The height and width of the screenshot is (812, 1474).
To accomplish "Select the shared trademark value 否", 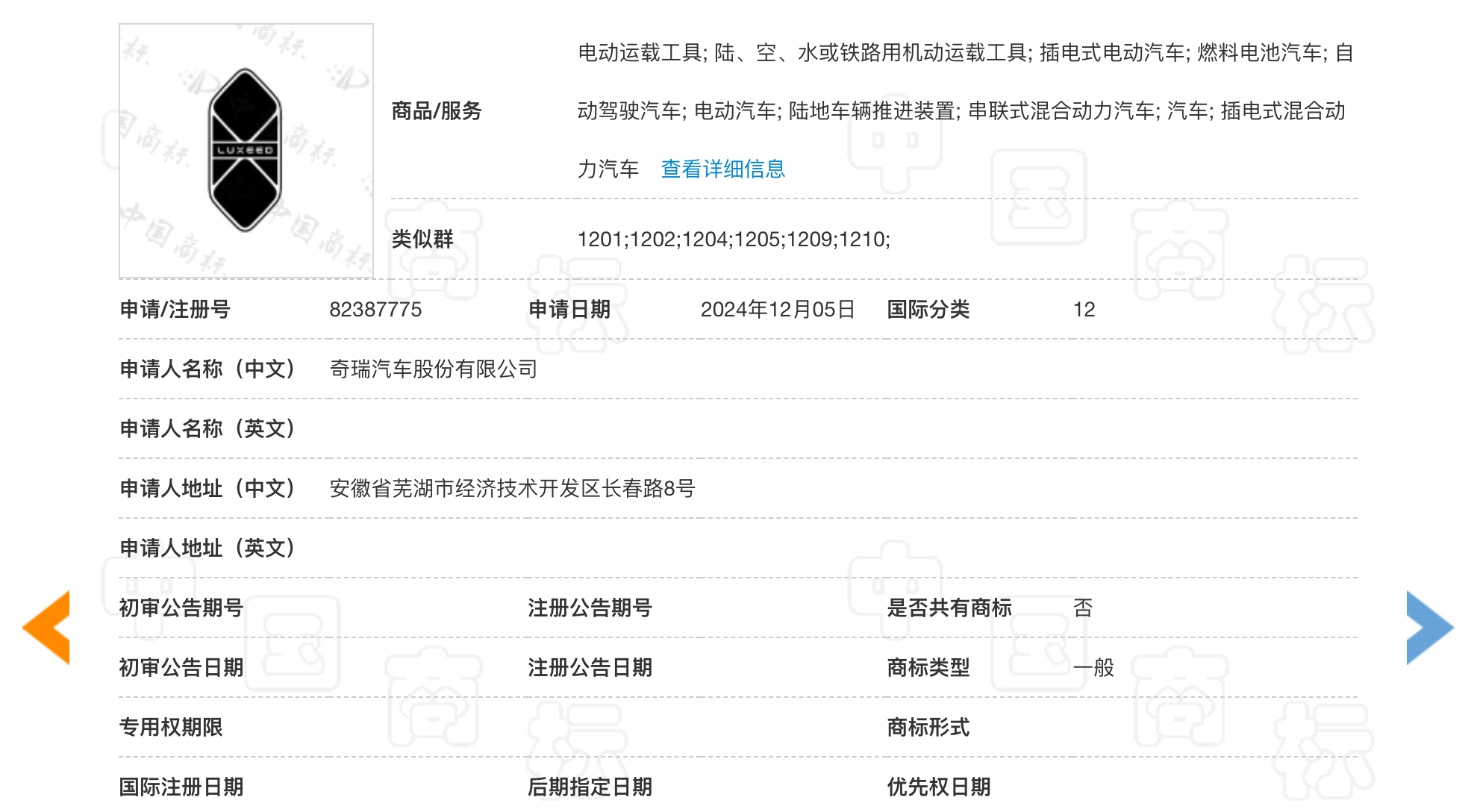I will pos(1083,608).
